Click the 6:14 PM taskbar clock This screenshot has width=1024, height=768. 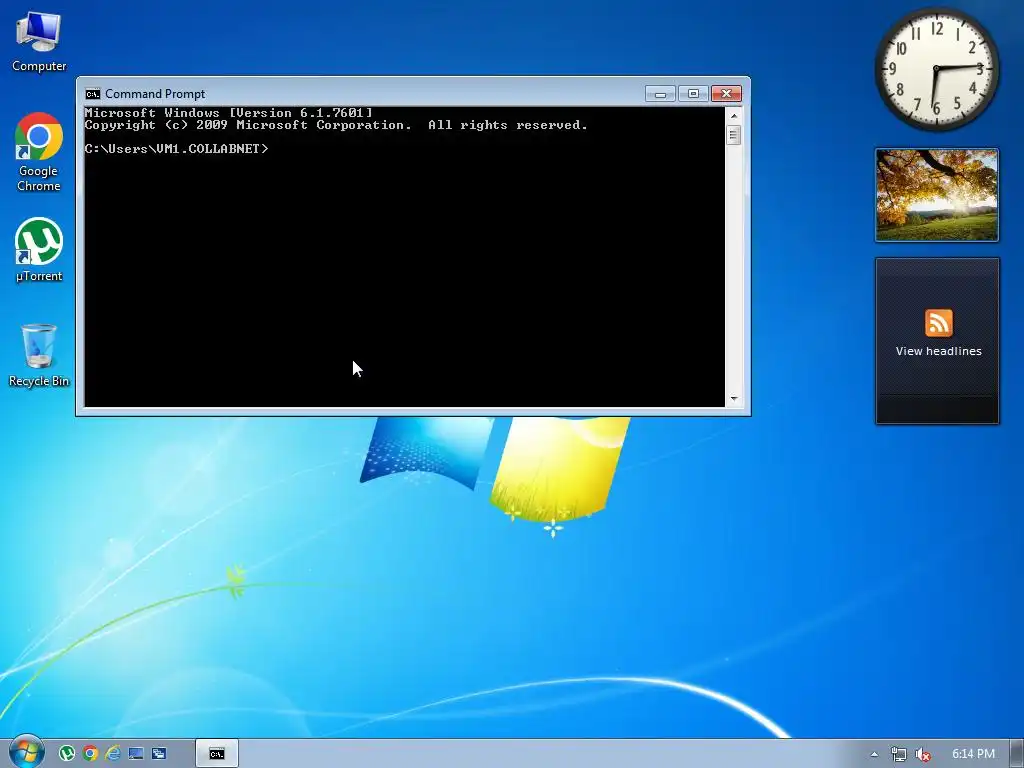[973, 754]
